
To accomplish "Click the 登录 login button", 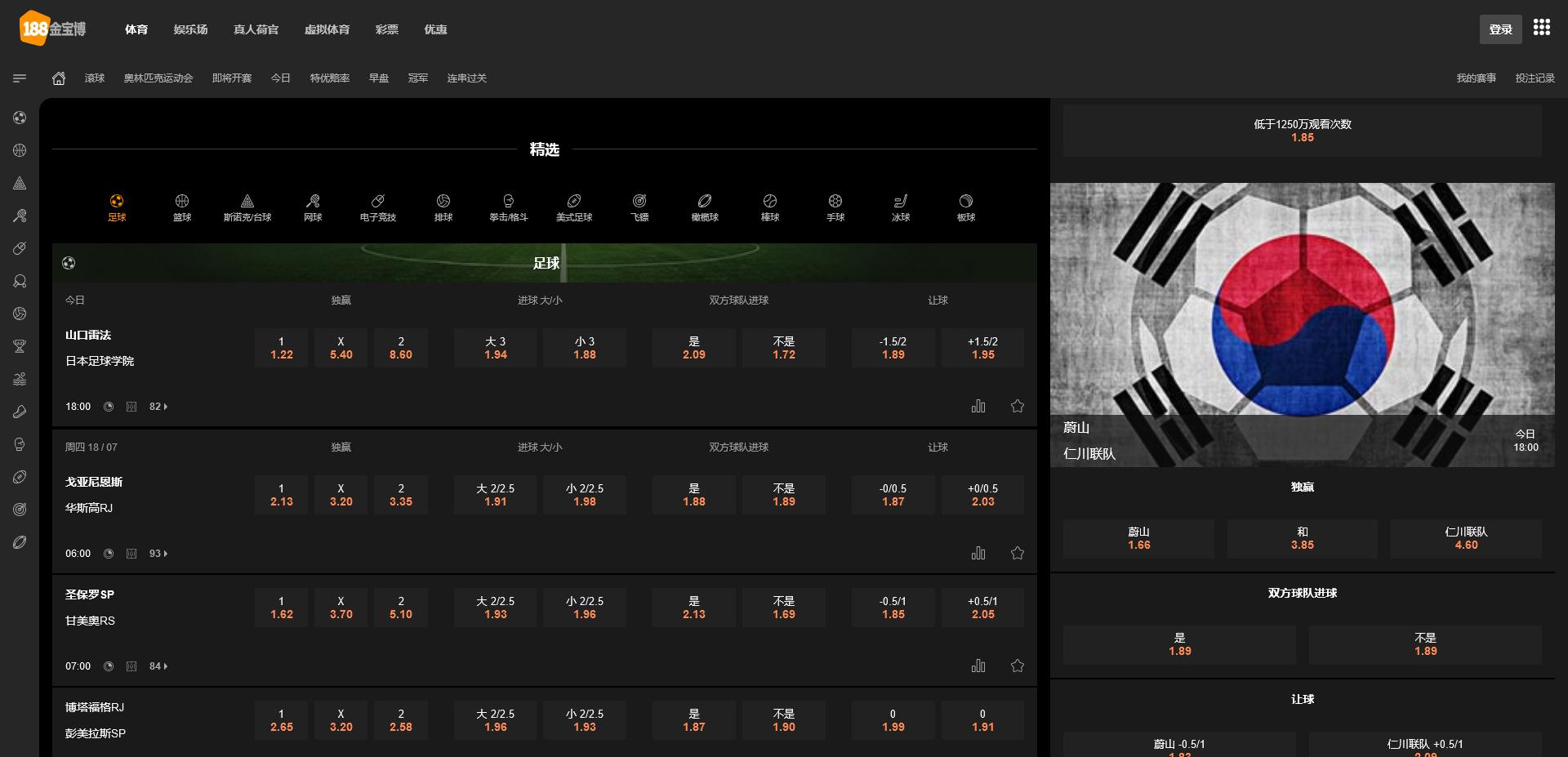I will tap(1501, 29).
